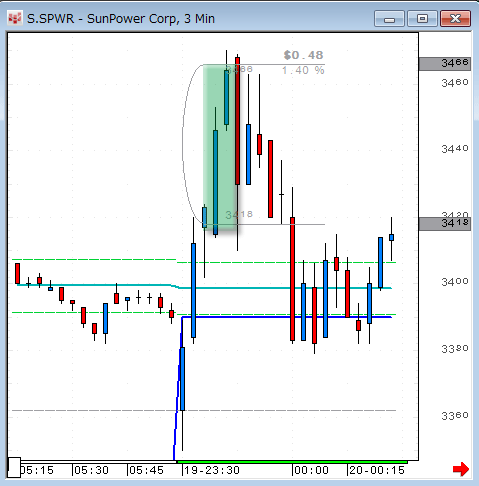Click the green shaded measurement rectangle

pyautogui.click(x=220, y=147)
